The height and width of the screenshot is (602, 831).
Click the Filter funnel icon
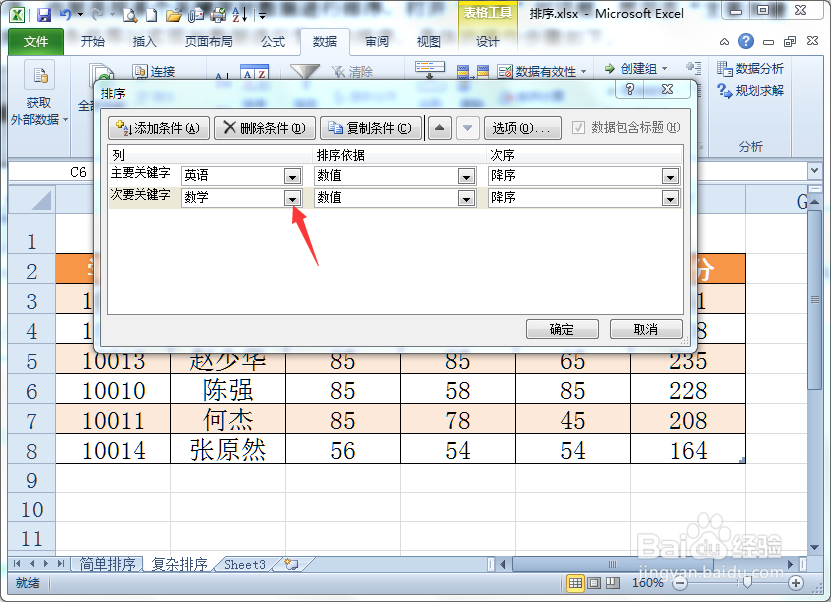[305, 72]
